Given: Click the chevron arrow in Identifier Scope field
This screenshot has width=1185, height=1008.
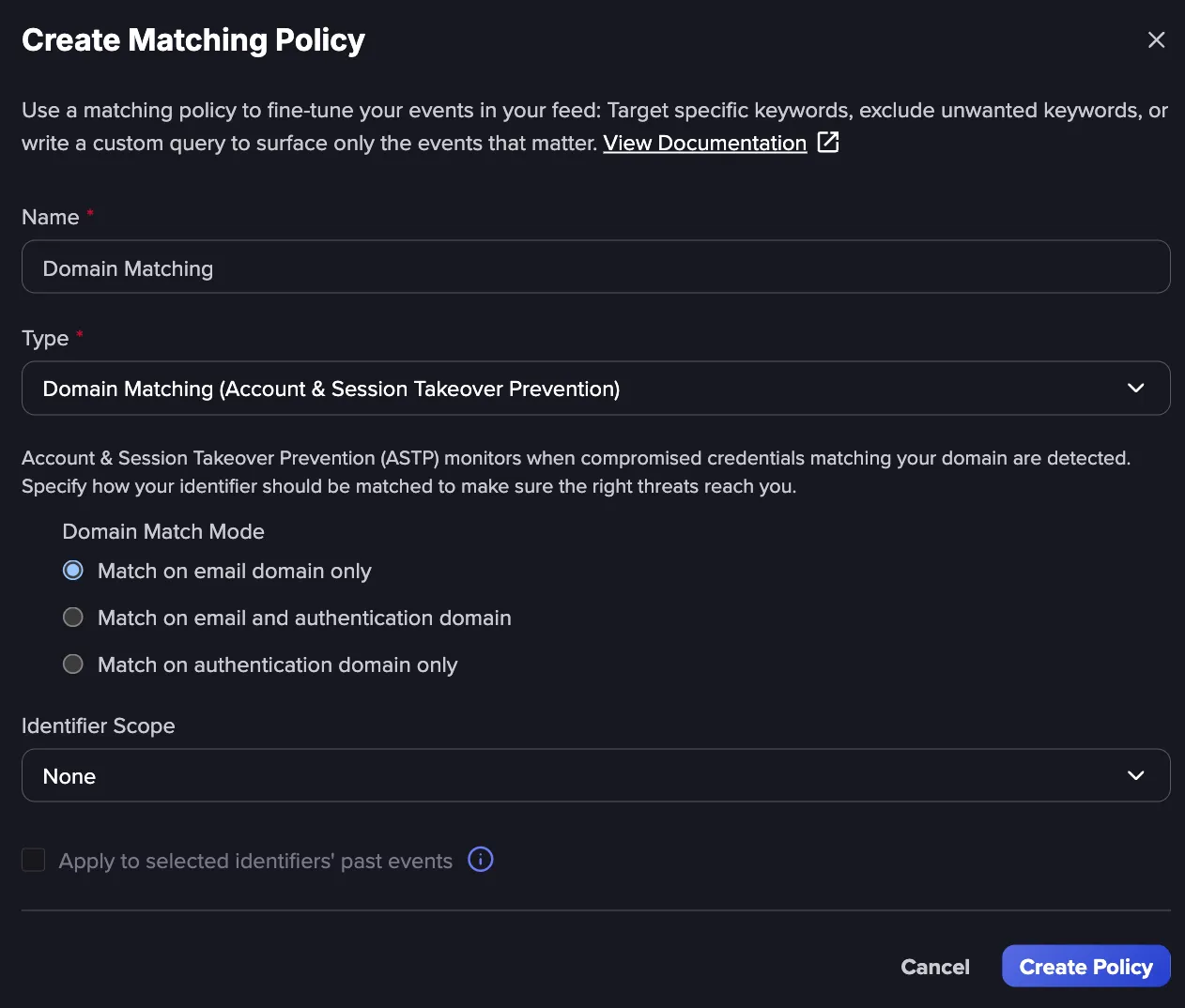Looking at the screenshot, I should (1135, 775).
